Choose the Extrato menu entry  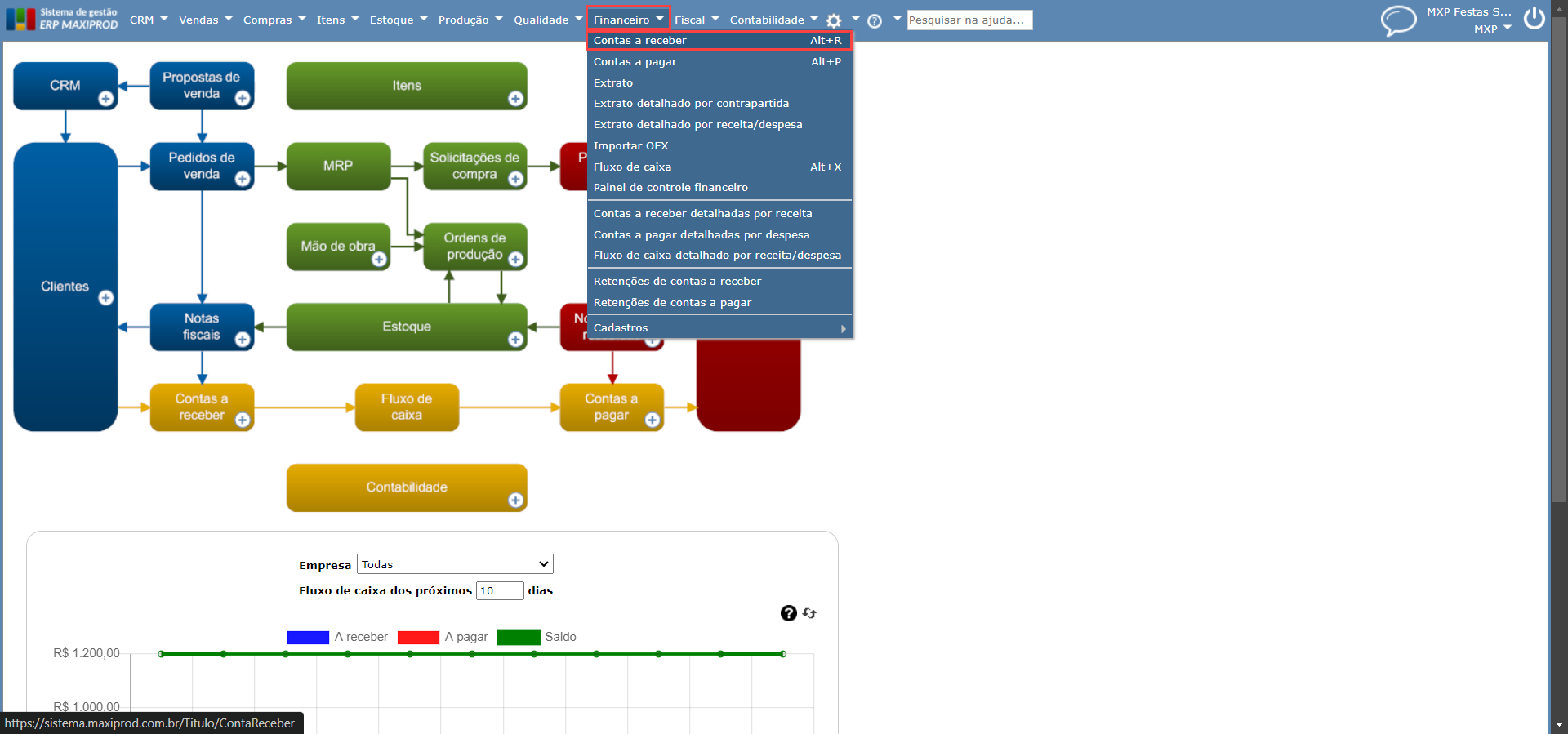click(x=719, y=82)
